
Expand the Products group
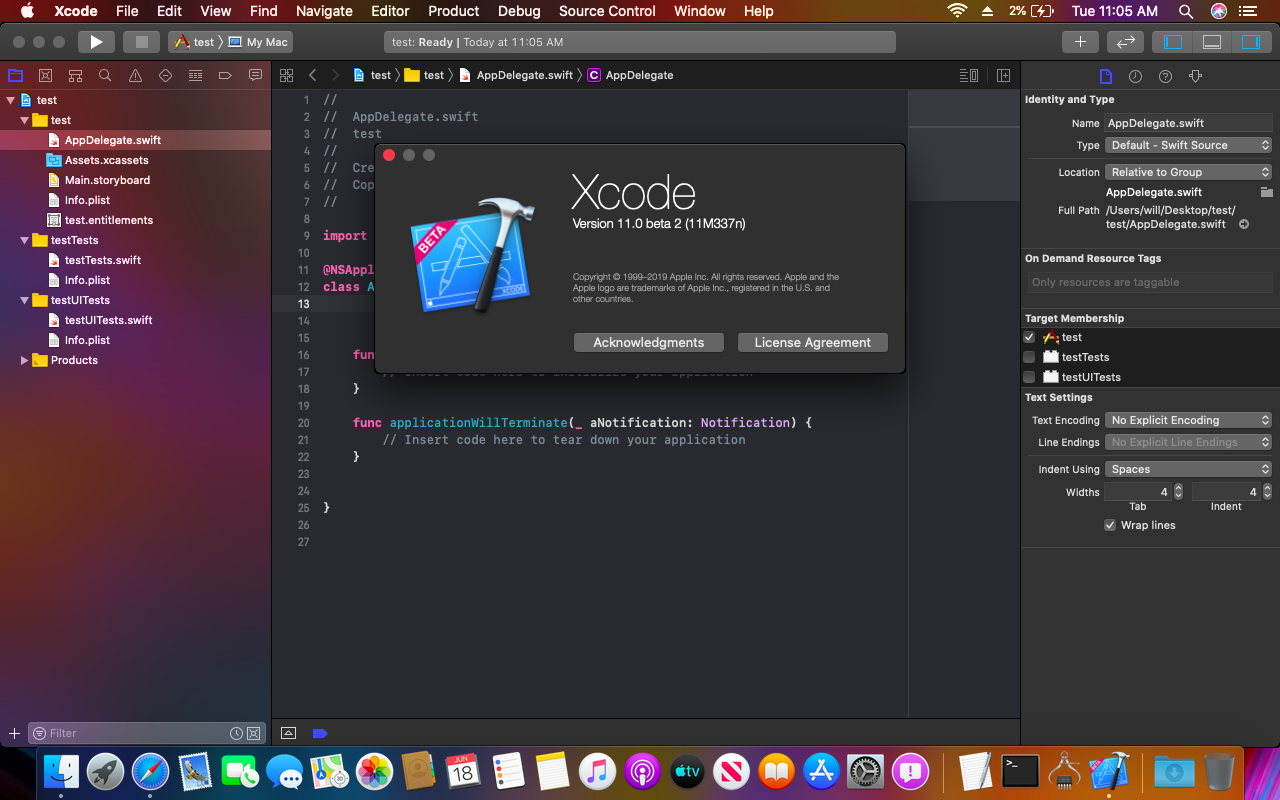coord(24,360)
